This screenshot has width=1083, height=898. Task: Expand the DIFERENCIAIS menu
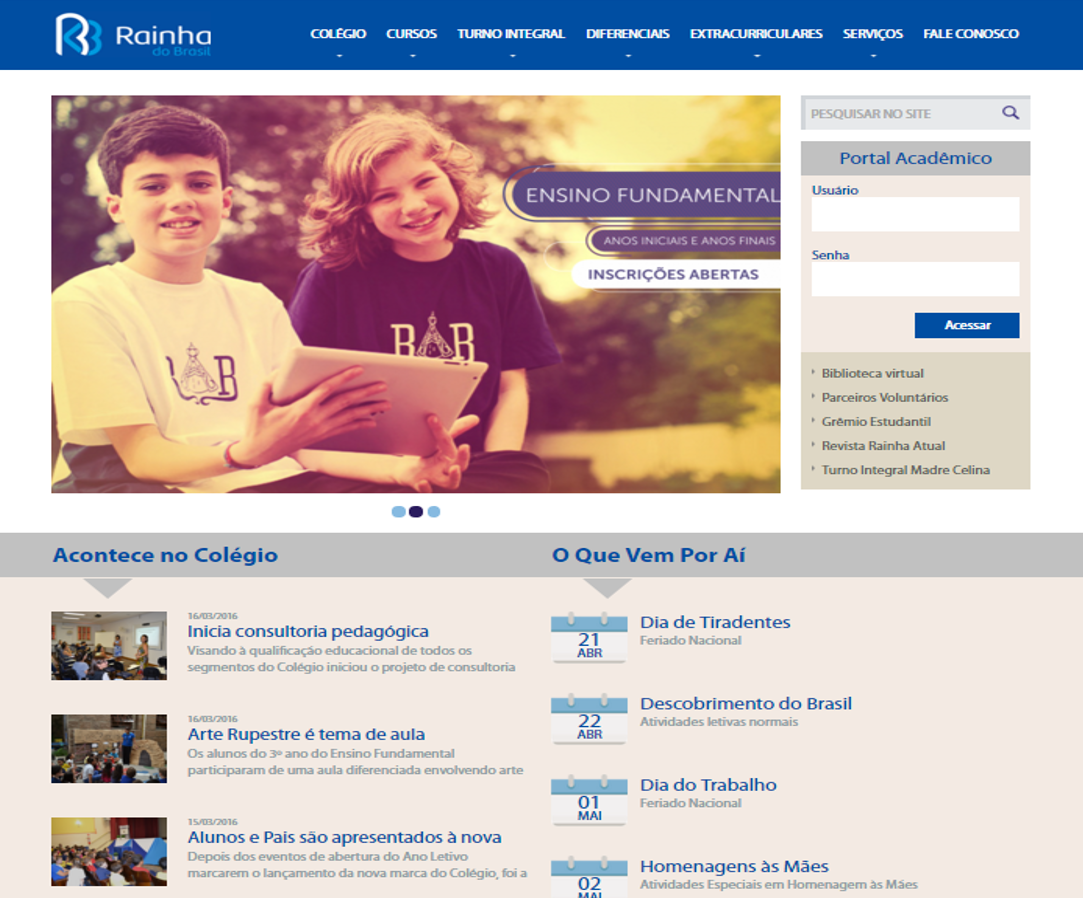(x=628, y=34)
